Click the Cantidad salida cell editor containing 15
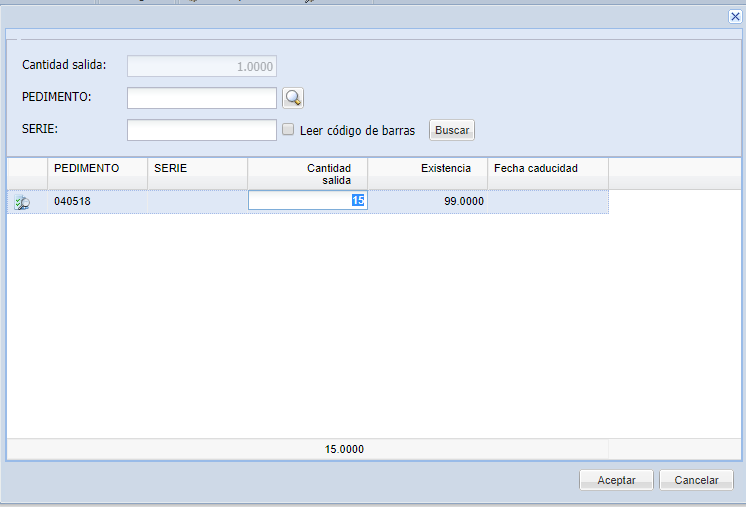746x507 pixels. click(307, 201)
